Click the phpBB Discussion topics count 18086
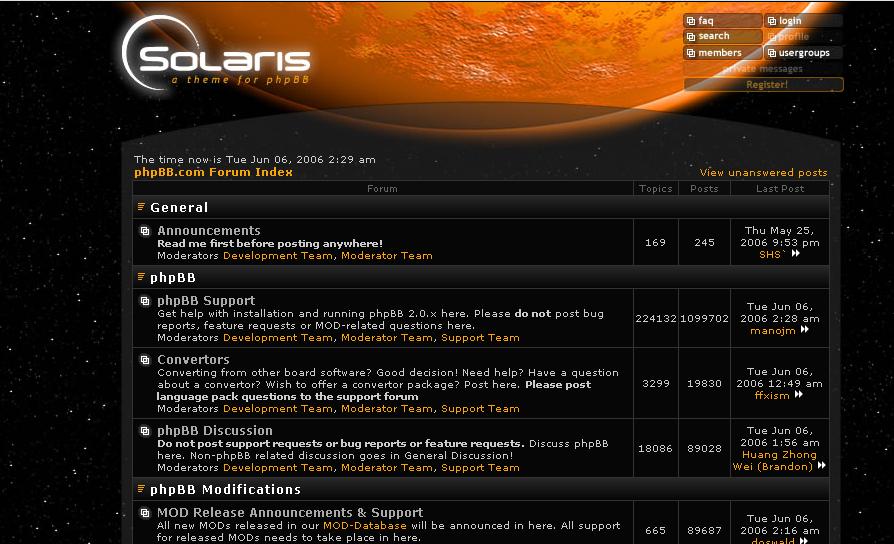 [655, 449]
